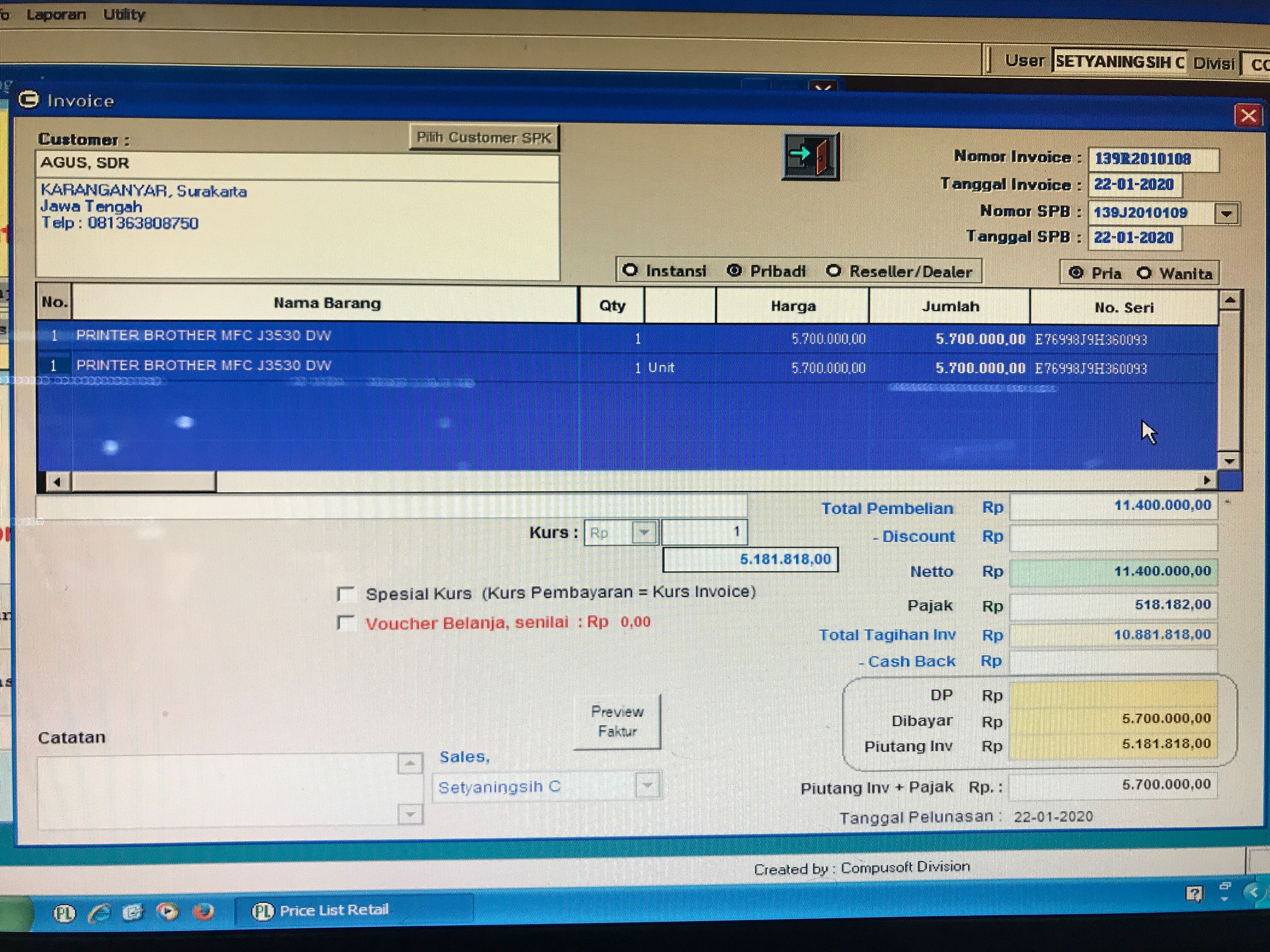Launch Internet Explorer from quick launch
Viewport: 1270px width, 952px height.
[99, 912]
